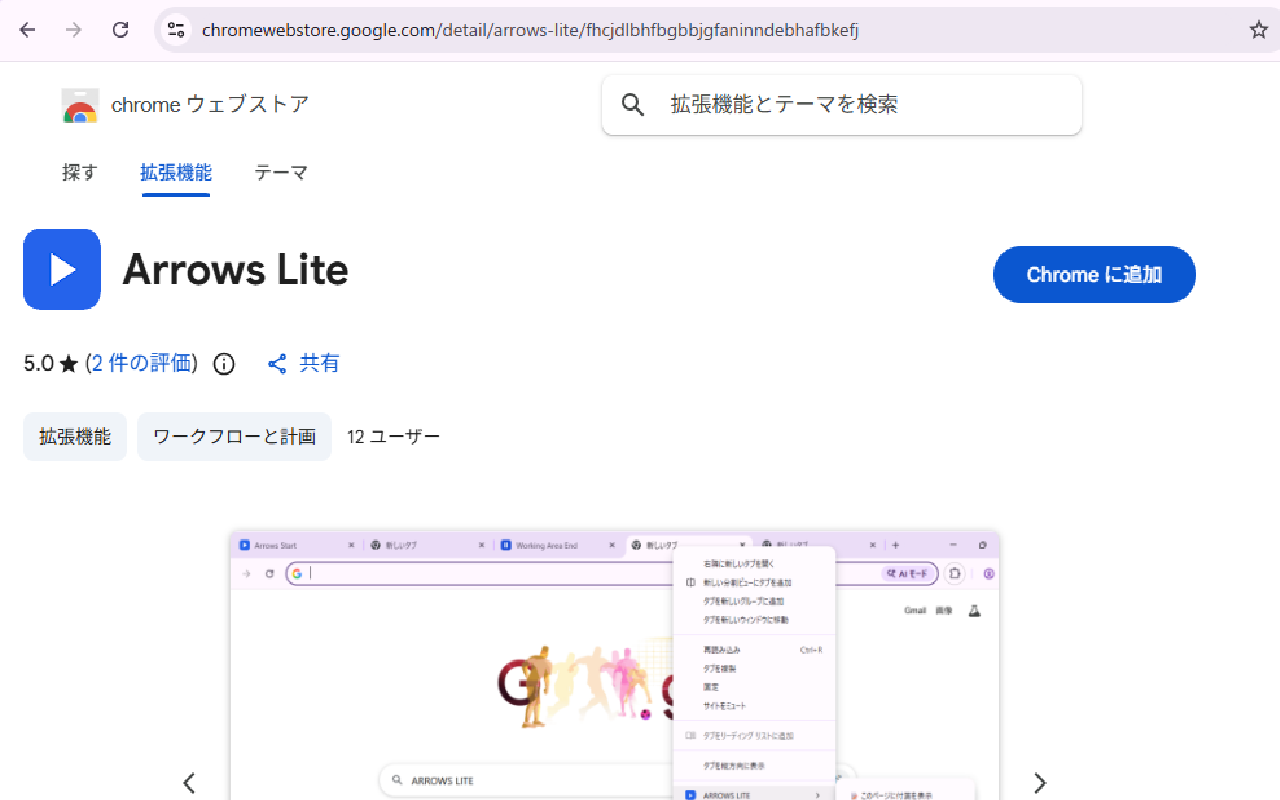Add extension with Chrome に追加 button

pyautogui.click(x=1094, y=274)
